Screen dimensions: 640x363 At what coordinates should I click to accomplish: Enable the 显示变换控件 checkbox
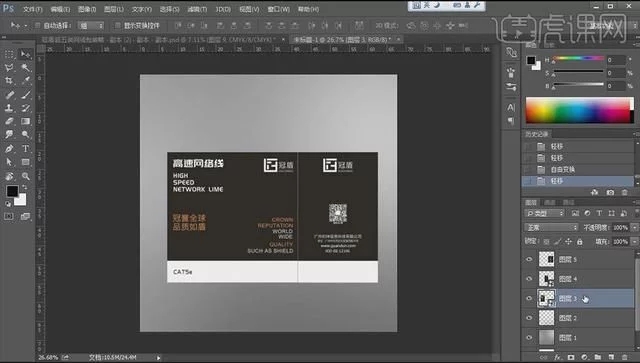(x=118, y=26)
